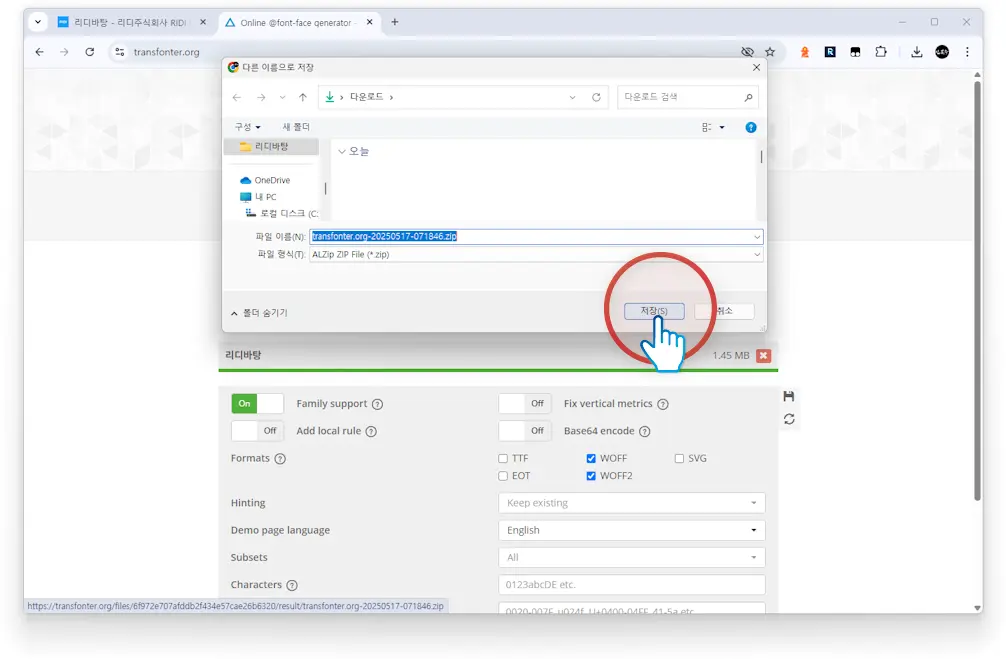Click the 다운로드 breadcrumb in path bar
Viewport: 1006px width, 659px height.
tap(366, 97)
